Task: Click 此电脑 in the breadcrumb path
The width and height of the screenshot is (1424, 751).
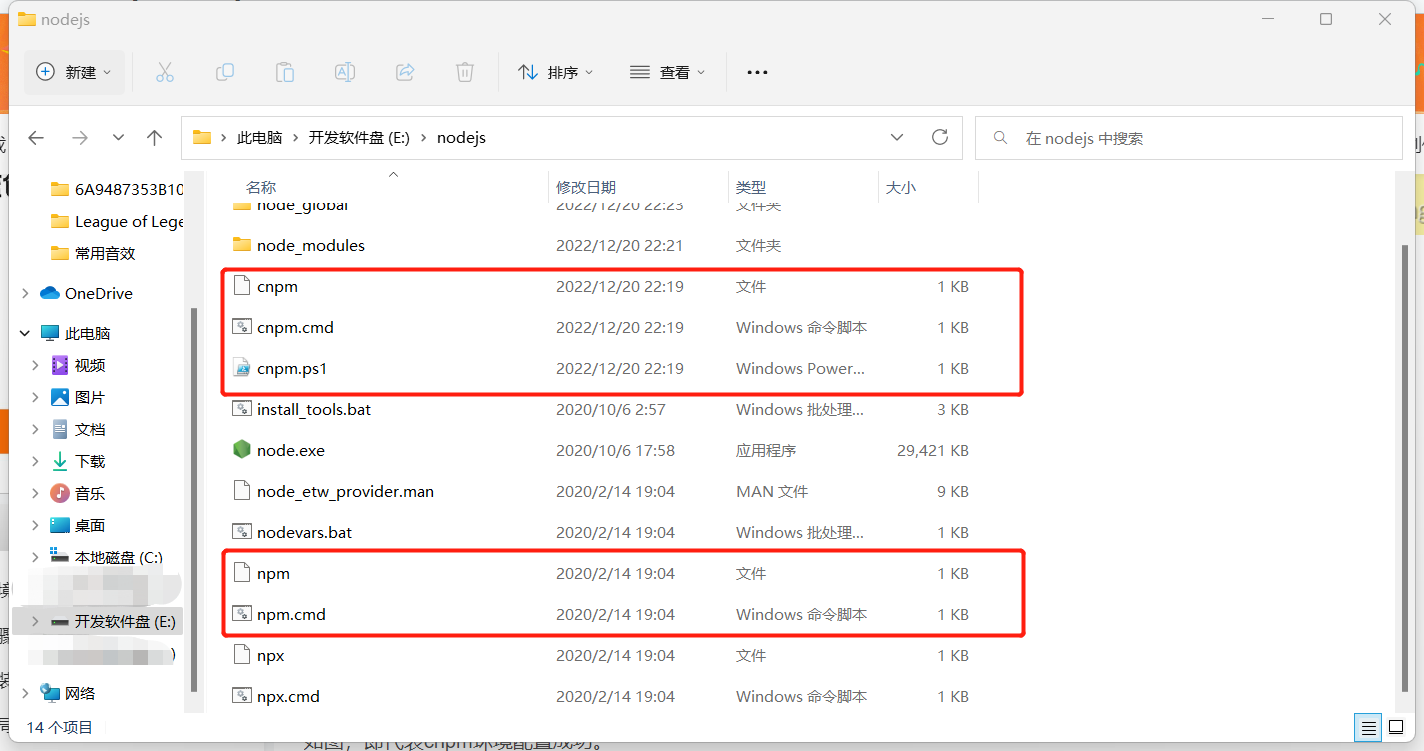Action: pyautogui.click(x=259, y=138)
